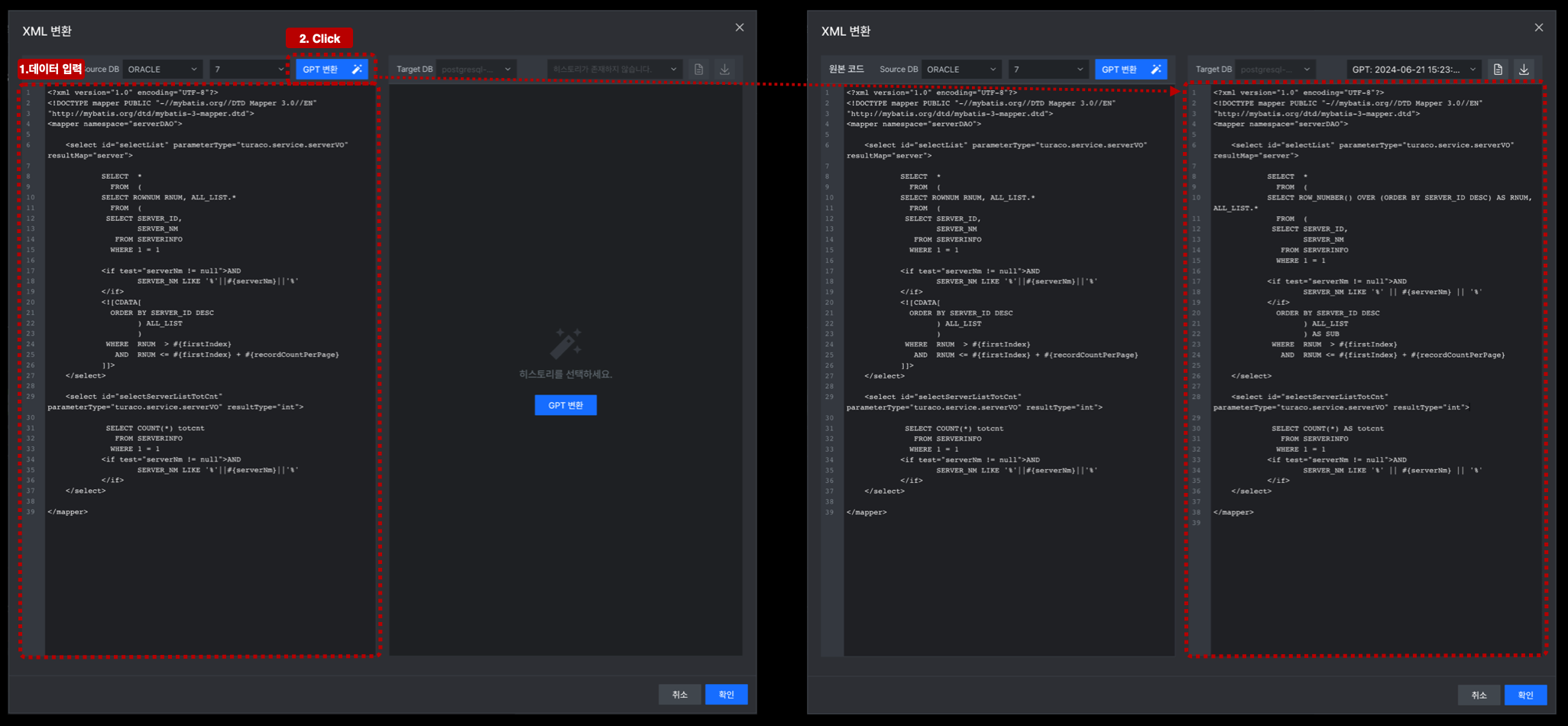Image resolution: width=1568 pixels, height=726 pixels.
Task: Click document icon next to GPT: 2024-06-21 history
Action: tap(1498, 70)
